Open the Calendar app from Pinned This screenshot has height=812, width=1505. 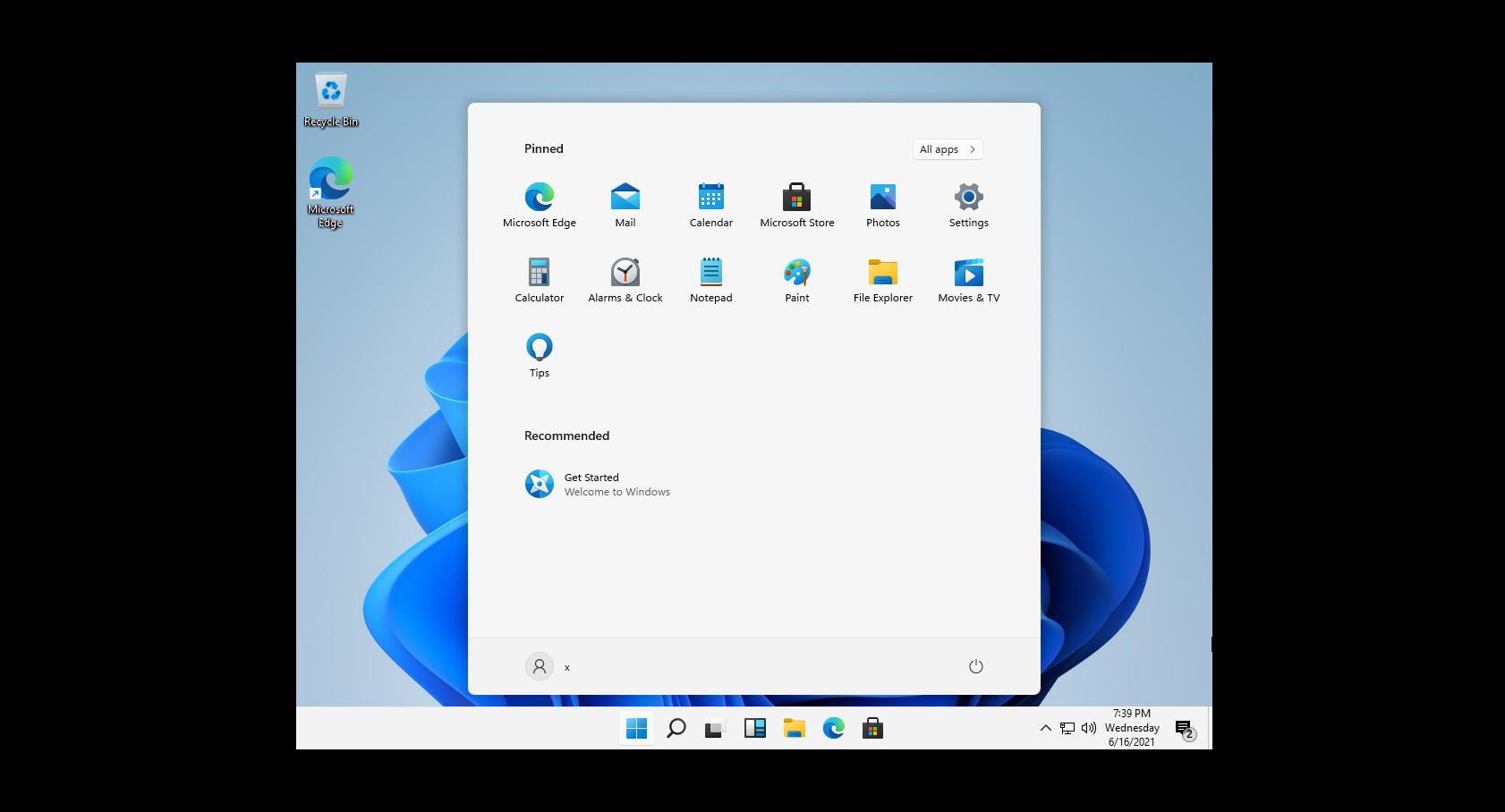click(710, 204)
